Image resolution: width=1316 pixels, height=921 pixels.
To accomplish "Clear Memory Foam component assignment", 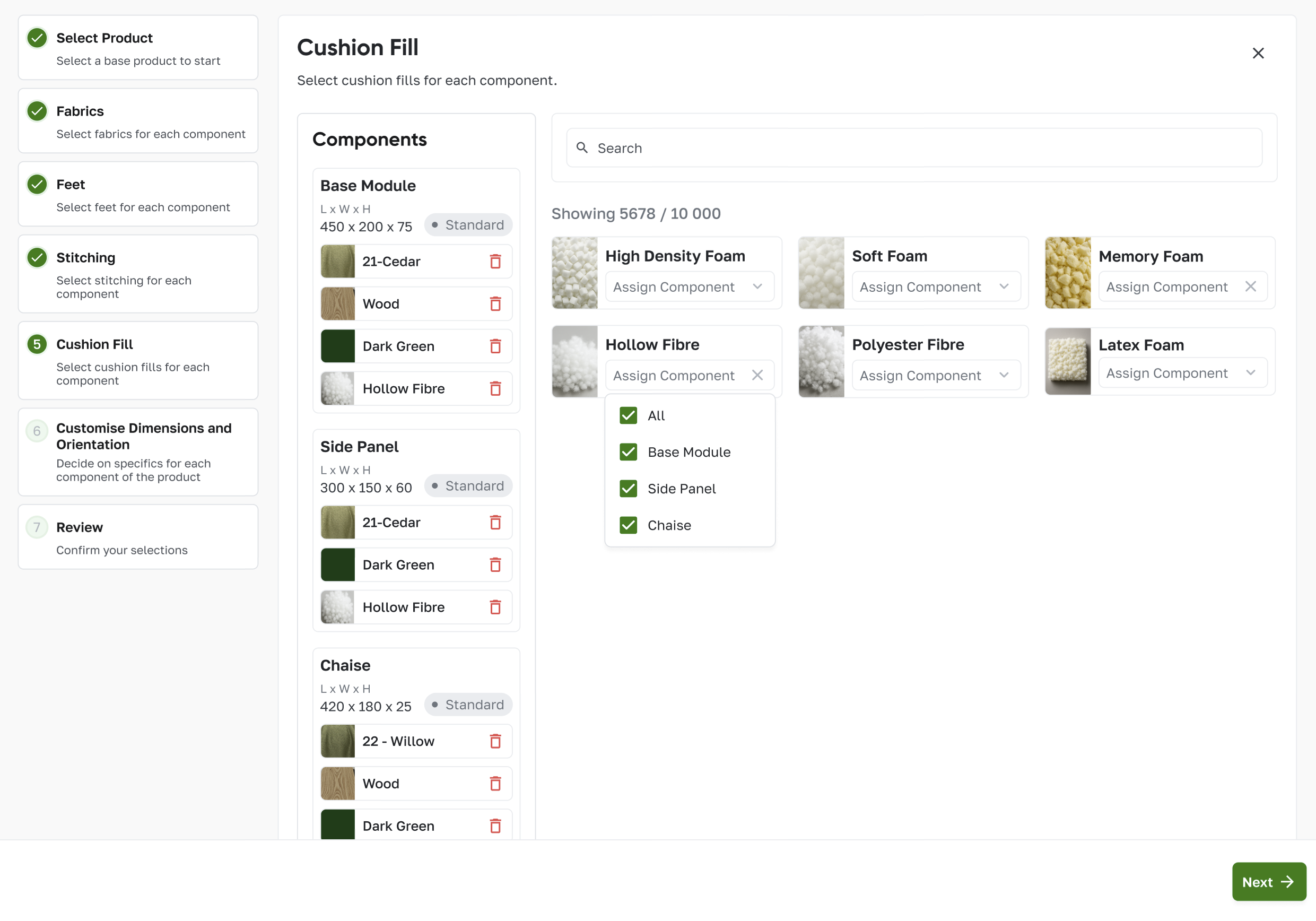I will [x=1250, y=286].
